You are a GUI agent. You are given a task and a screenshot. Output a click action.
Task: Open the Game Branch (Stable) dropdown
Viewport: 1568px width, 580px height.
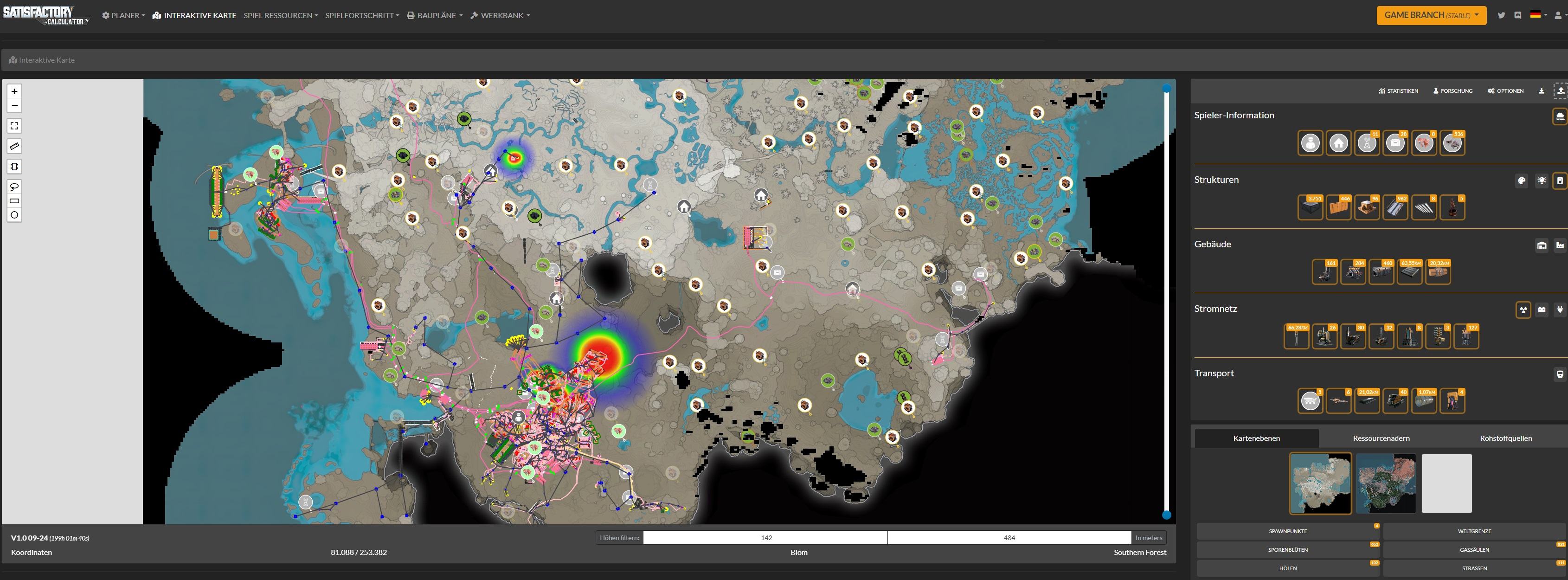[x=1431, y=15]
